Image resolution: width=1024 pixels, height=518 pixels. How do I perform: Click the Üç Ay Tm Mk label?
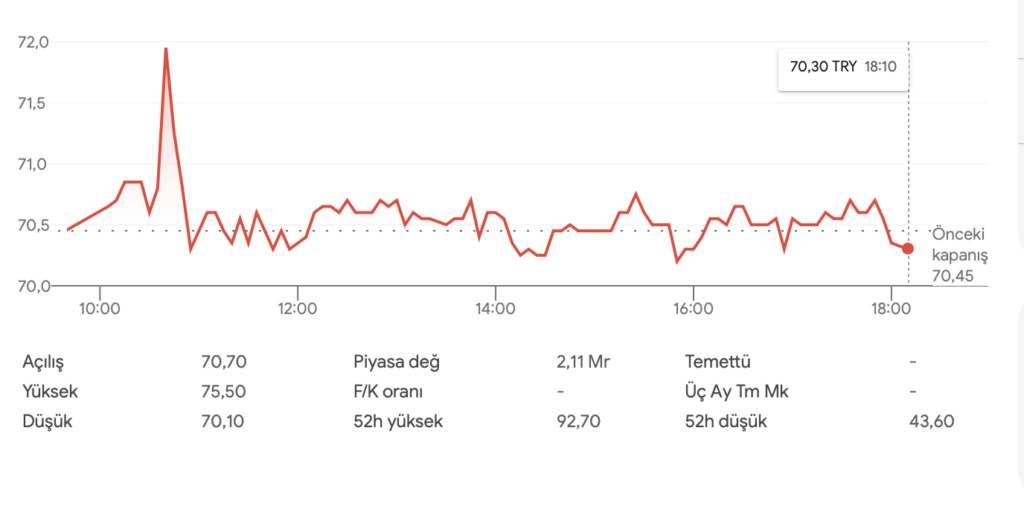[737, 391]
